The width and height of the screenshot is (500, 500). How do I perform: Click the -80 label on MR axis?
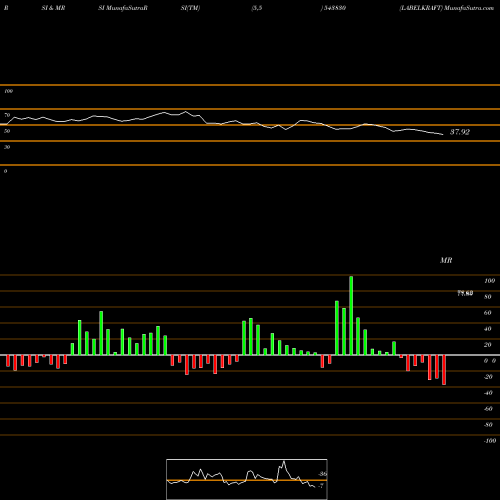[x=488, y=425]
